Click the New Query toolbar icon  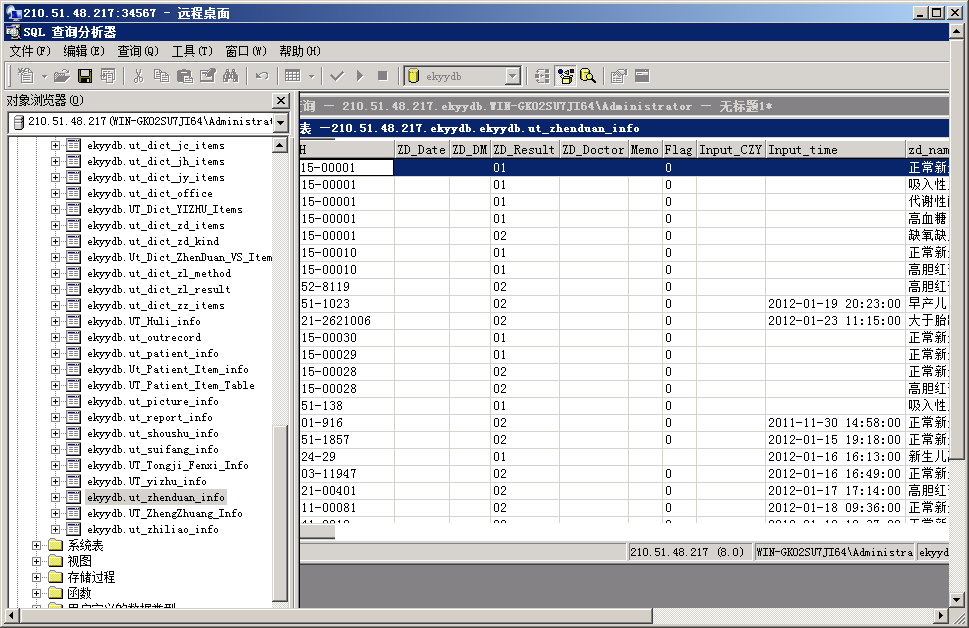(x=25, y=76)
